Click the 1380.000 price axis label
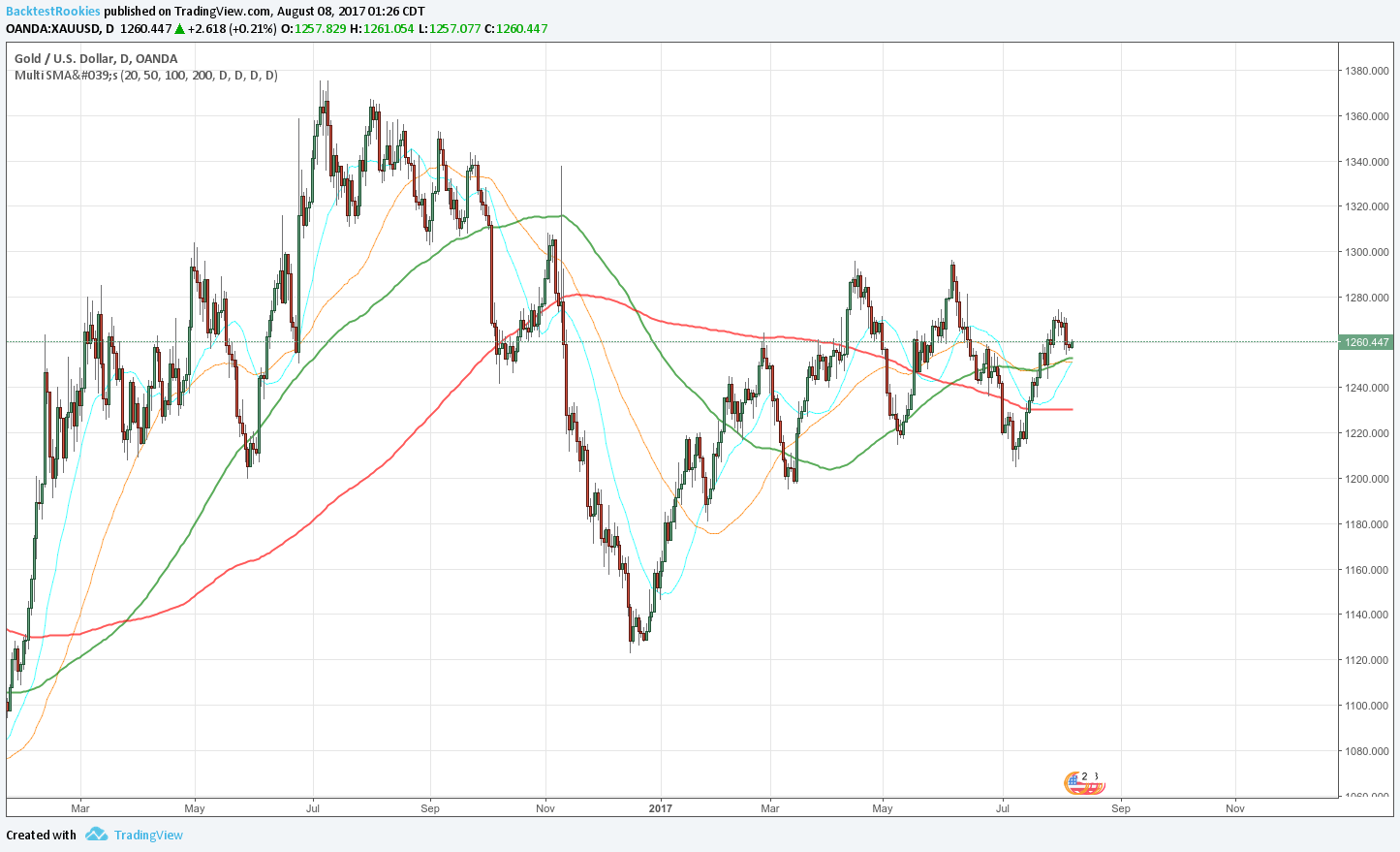The image size is (1400, 852). point(1368,71)
